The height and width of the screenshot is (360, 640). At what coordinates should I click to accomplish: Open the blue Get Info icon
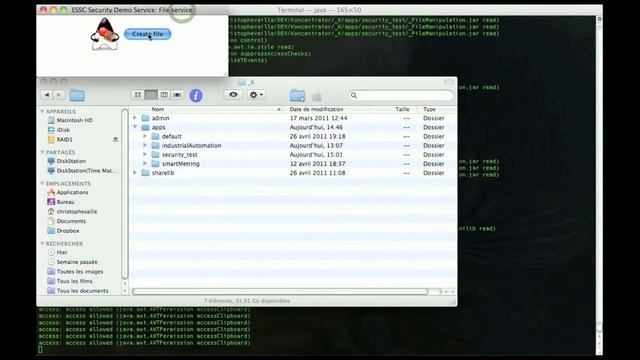point(196,96)
